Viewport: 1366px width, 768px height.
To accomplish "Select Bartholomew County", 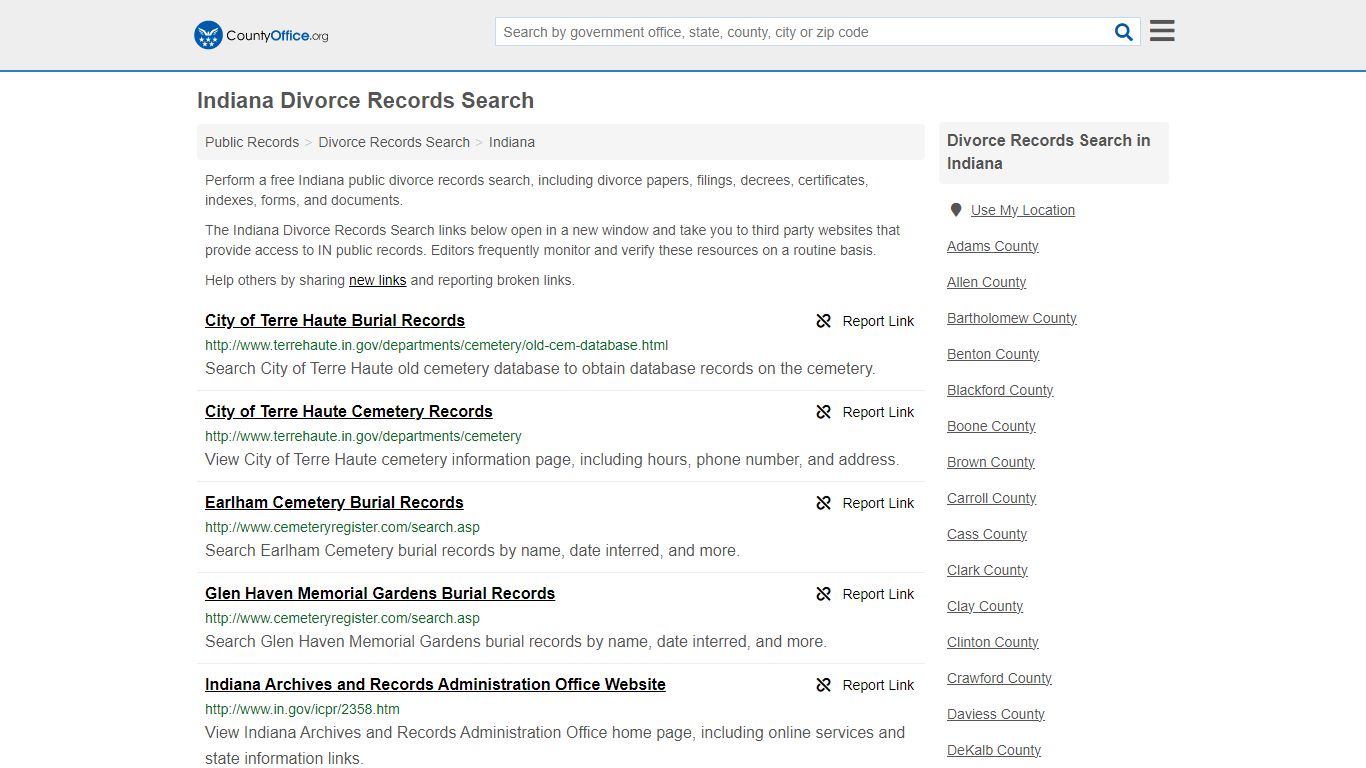I will pyautogui.click(x=1012, y=318).
